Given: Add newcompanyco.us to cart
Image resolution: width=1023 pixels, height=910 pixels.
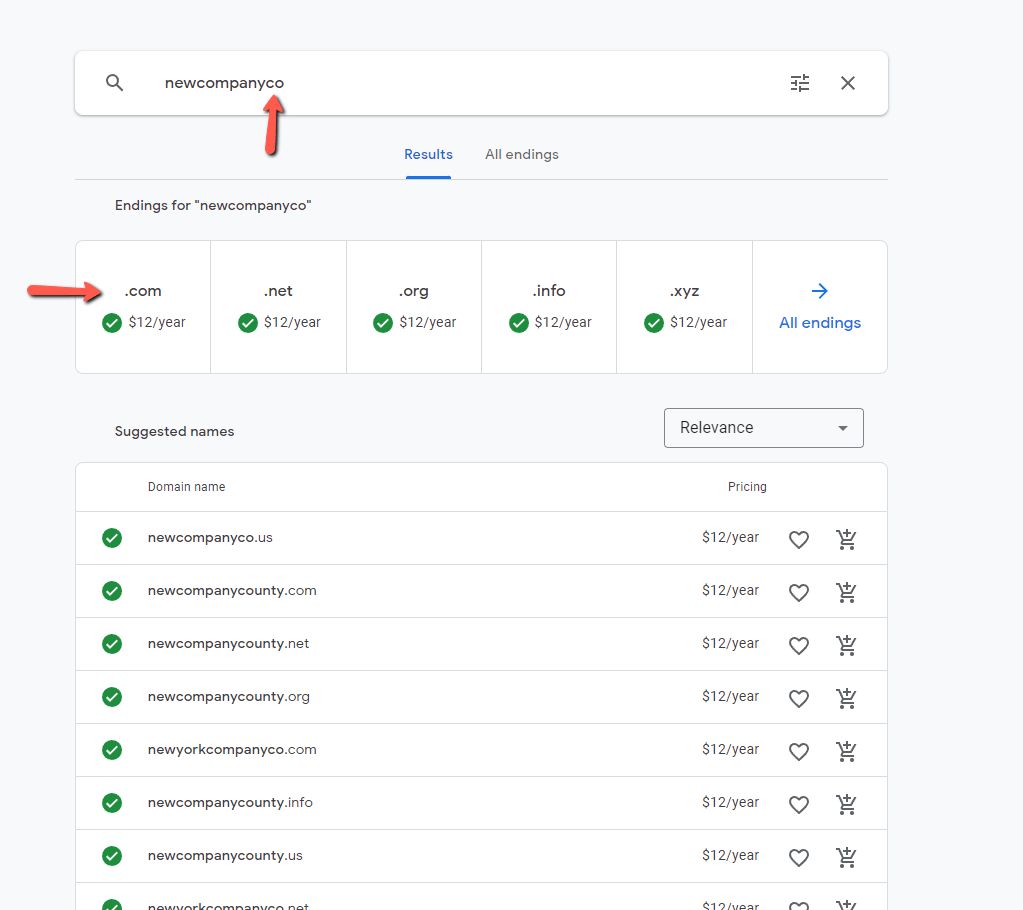Looking at the screenshot, I should (x=846, y=539).
